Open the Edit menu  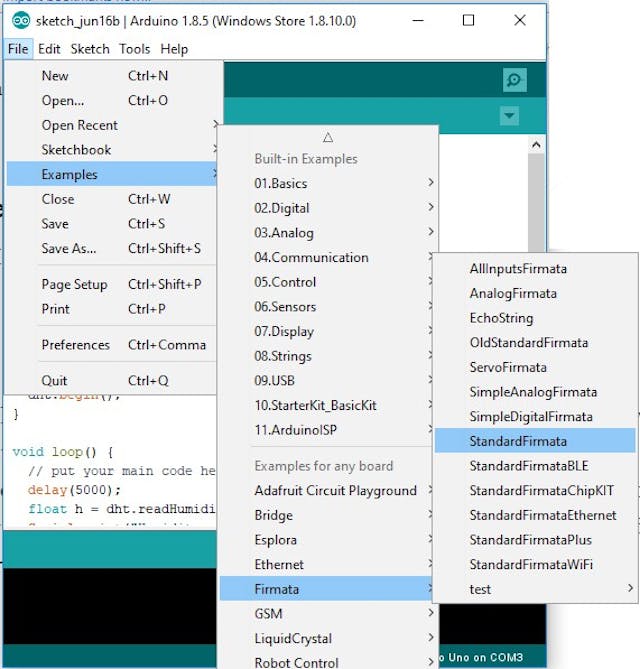(x=49, y=49)
